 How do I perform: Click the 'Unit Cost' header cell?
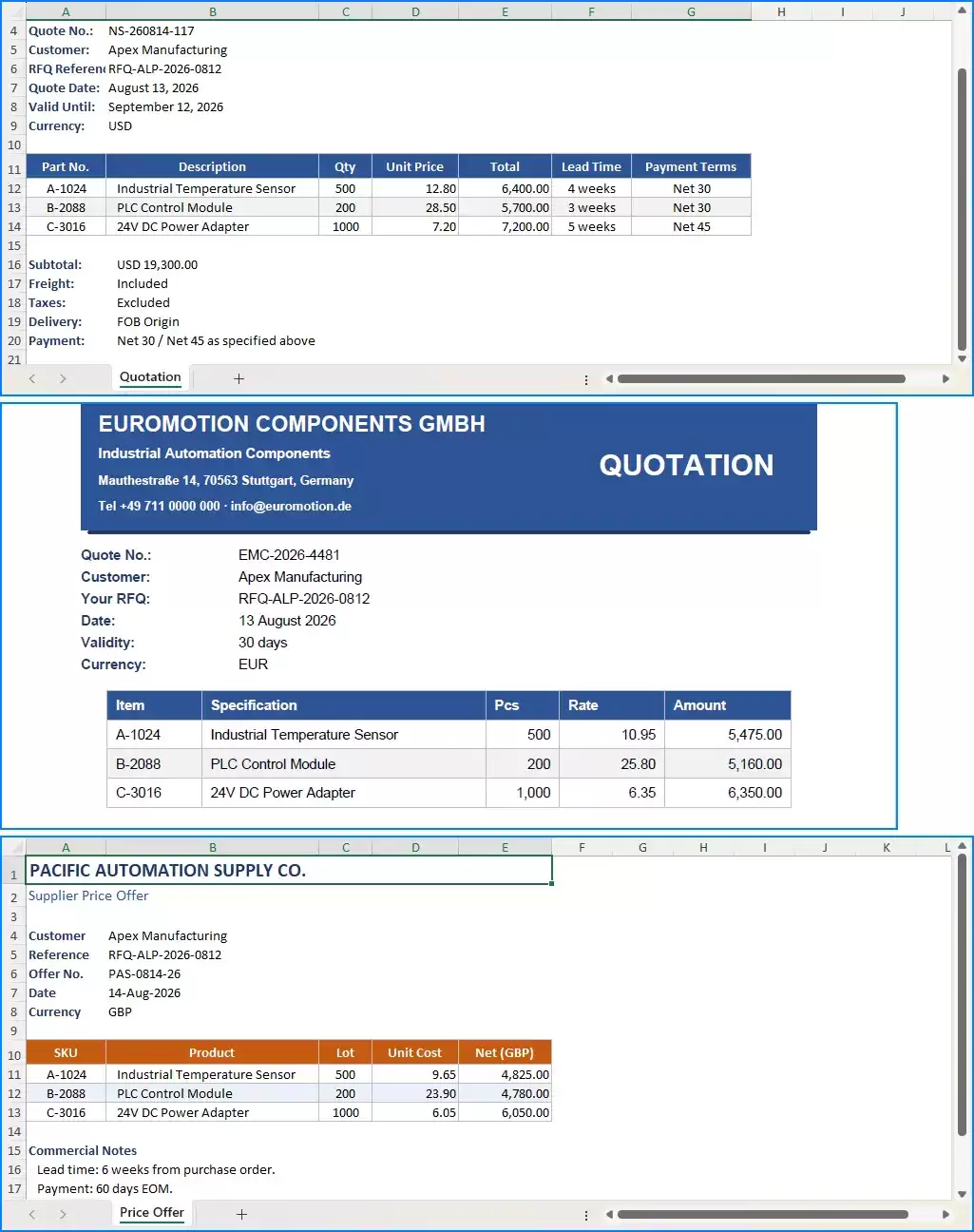tap(415, 1052)
